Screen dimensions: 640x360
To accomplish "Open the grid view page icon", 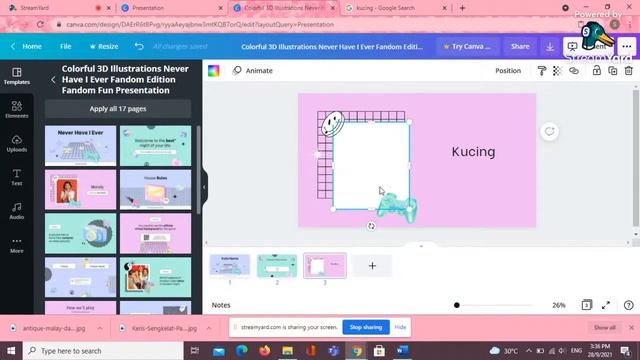I will (587, 305).
